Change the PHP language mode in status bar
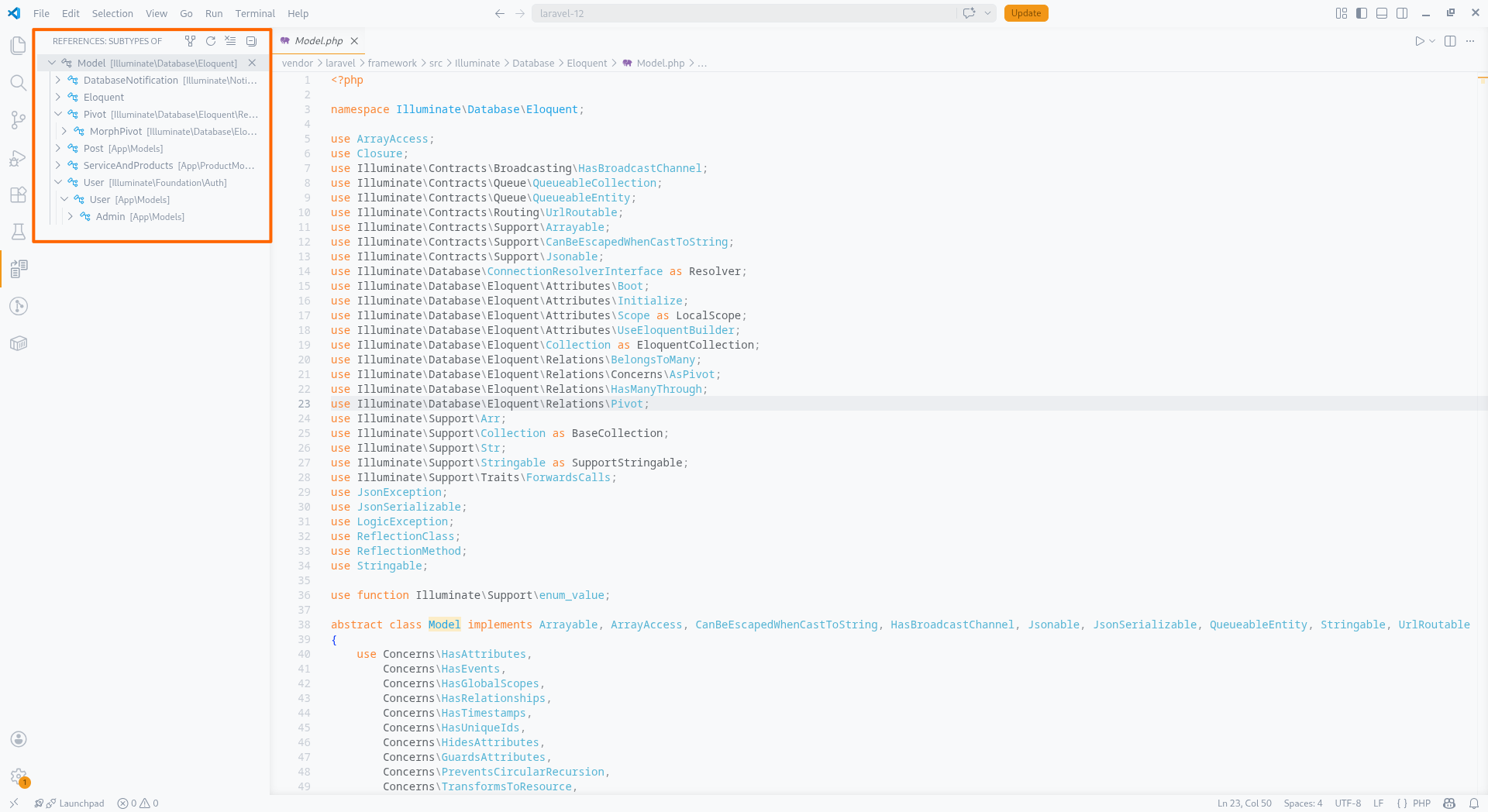The image size is (1488, 812). click(x=1421, y=803)
